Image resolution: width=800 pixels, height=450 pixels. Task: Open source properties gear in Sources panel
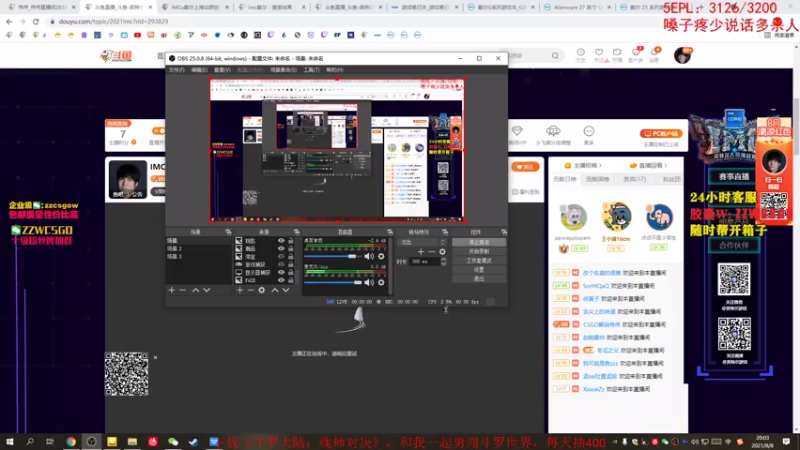[262, 290]
